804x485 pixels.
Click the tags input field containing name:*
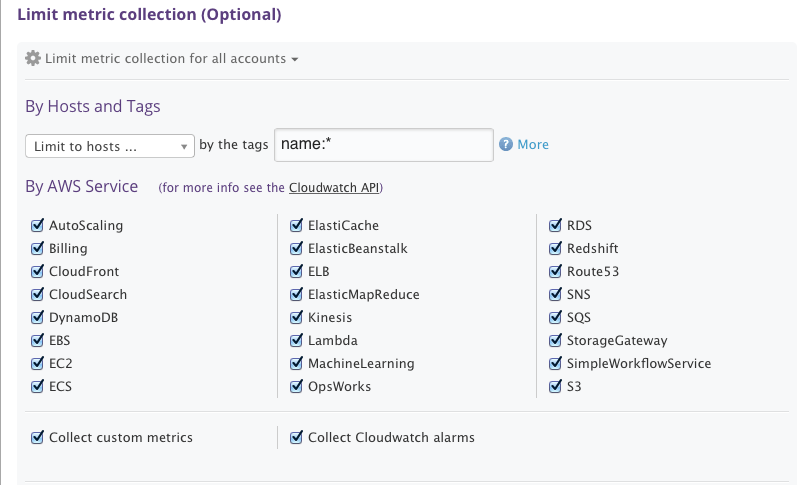[383, 144]
